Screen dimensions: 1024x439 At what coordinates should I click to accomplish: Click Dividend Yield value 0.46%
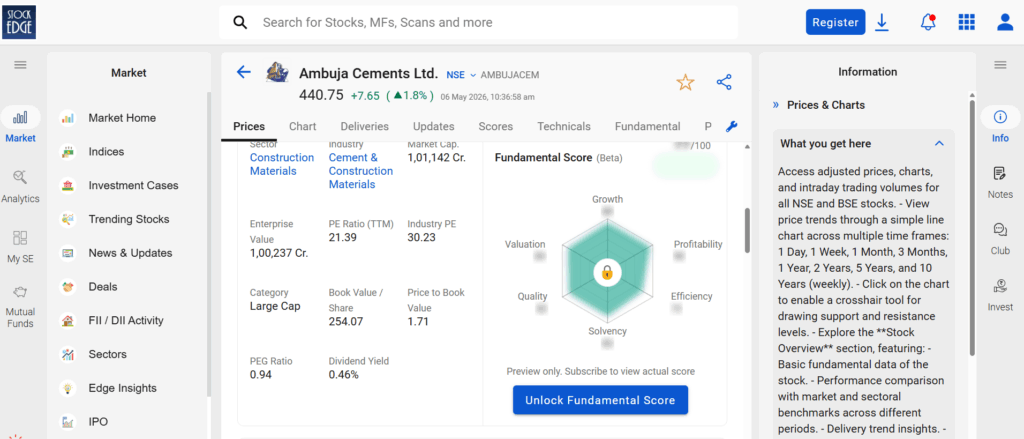click(344, 374)
